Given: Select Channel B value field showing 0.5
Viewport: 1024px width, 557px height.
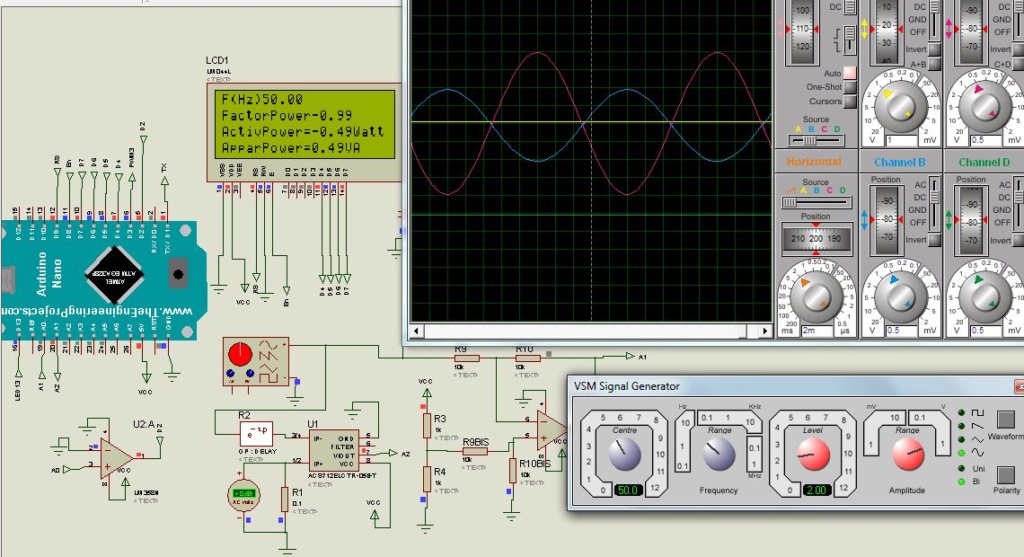Looking at the screenshot, I should coord(901,330).
